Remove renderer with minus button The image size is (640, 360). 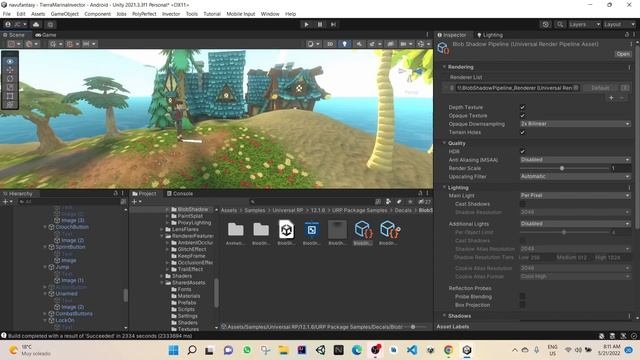click(x=622, y=98)
